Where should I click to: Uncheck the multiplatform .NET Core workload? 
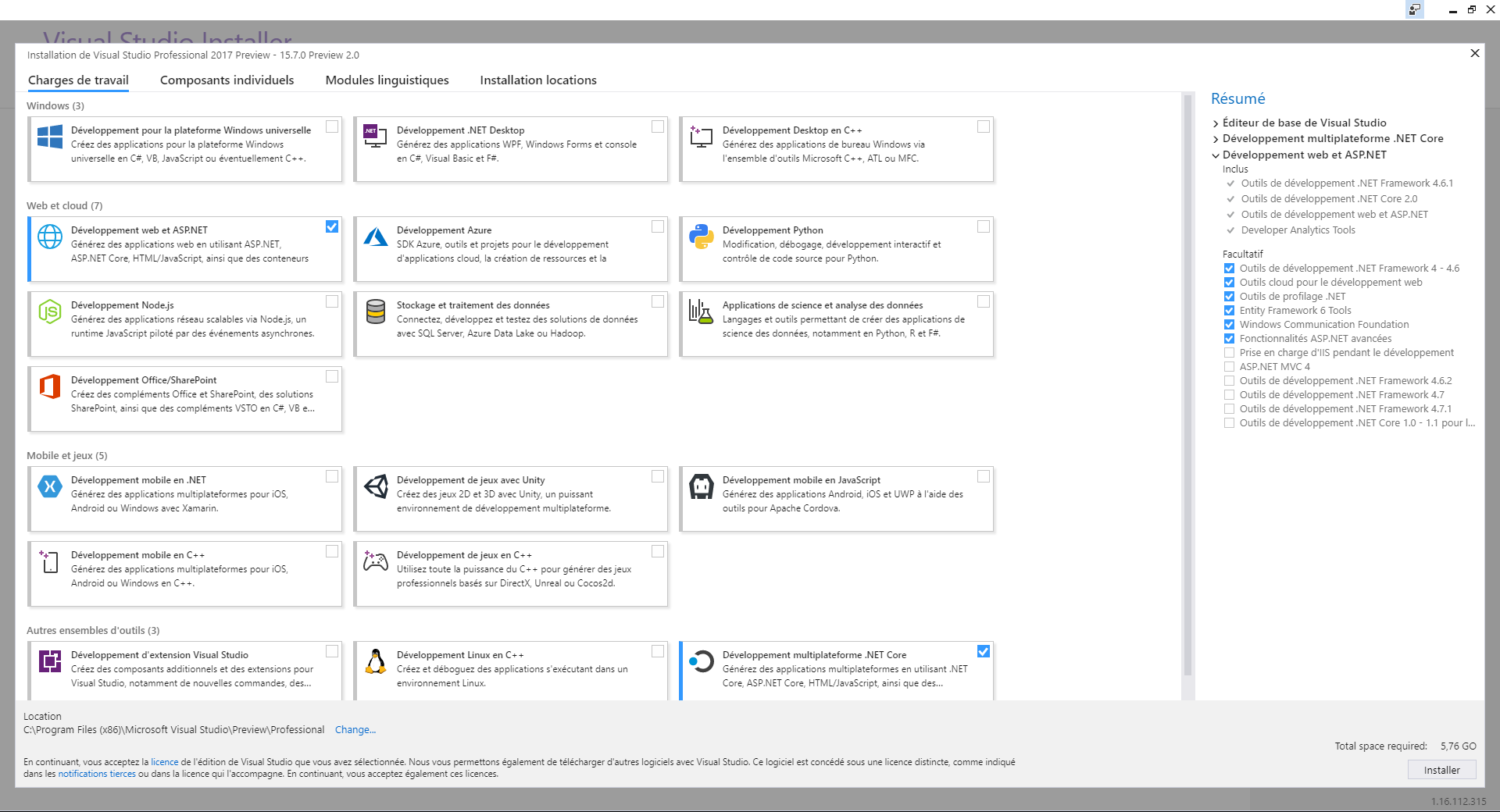(984, 651)
